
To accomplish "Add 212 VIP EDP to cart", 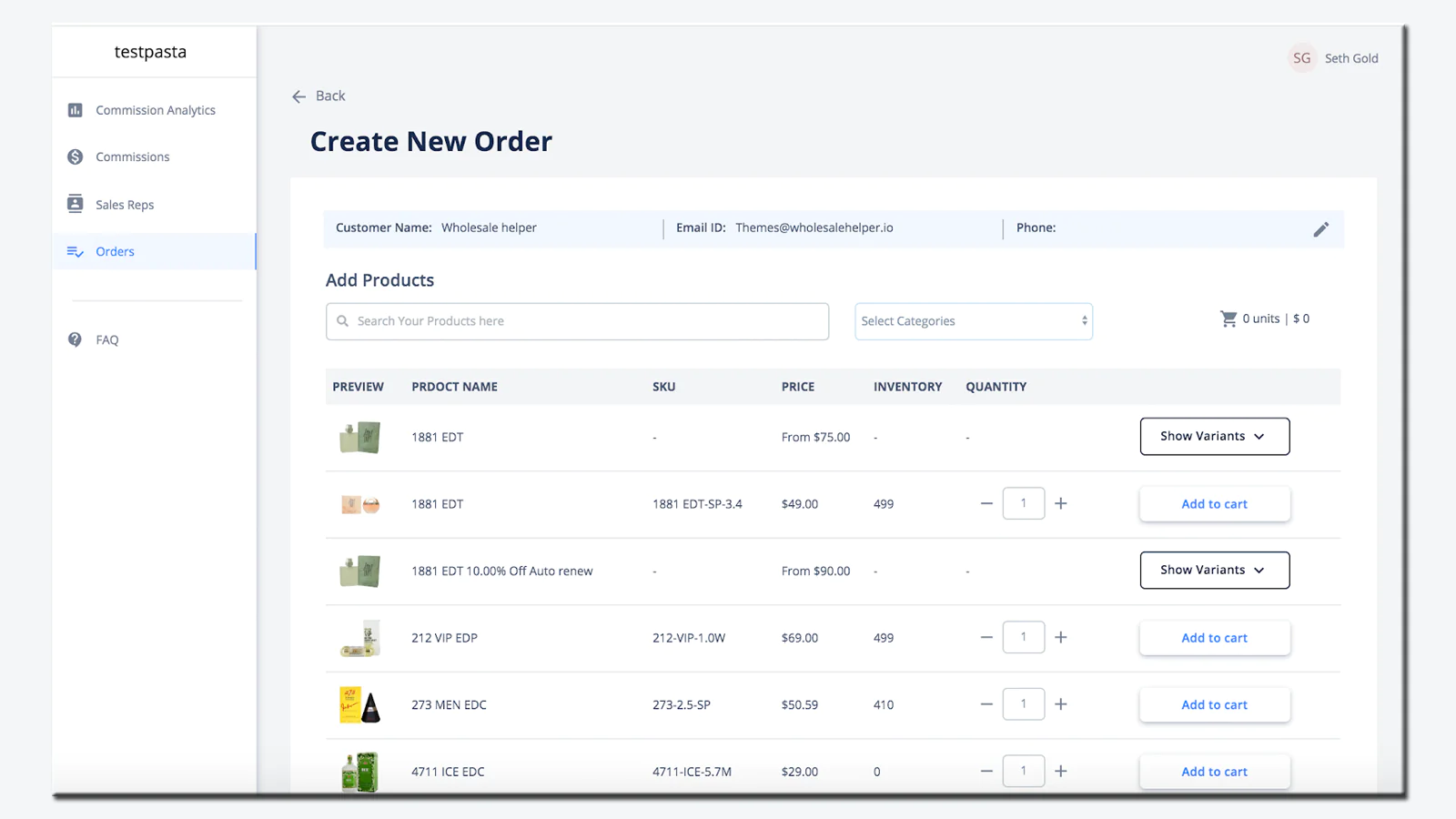I will pos(1214,637).
